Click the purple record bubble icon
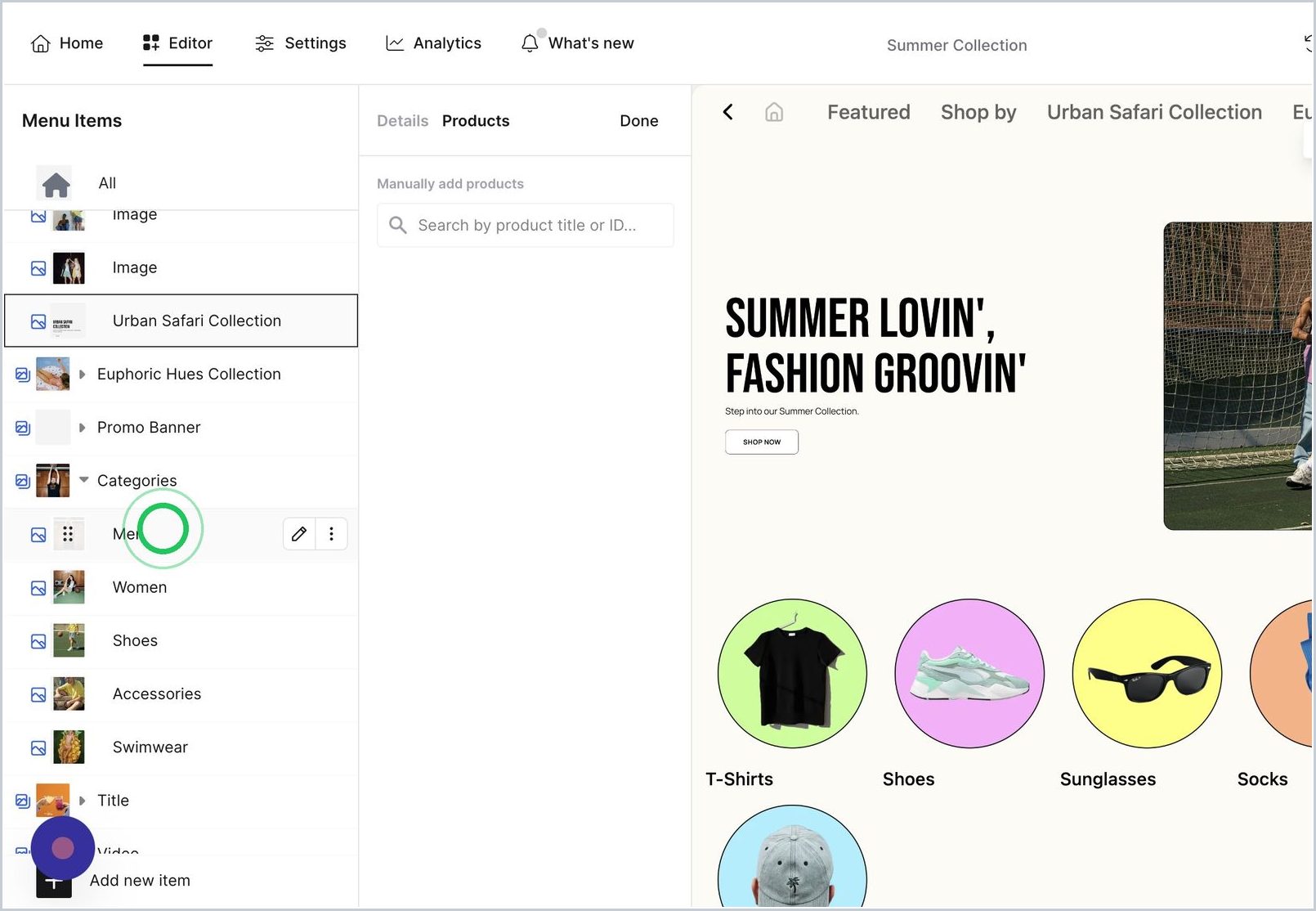Screen dimensions: 1316x911 click(x=63, y=848)
